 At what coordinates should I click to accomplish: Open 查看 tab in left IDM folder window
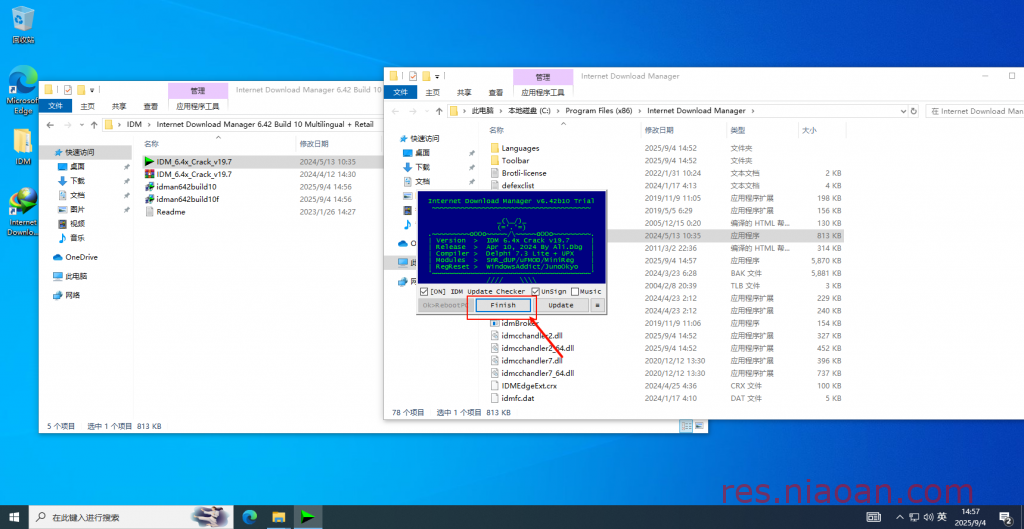pyautogui.click(x=151, y=106)
